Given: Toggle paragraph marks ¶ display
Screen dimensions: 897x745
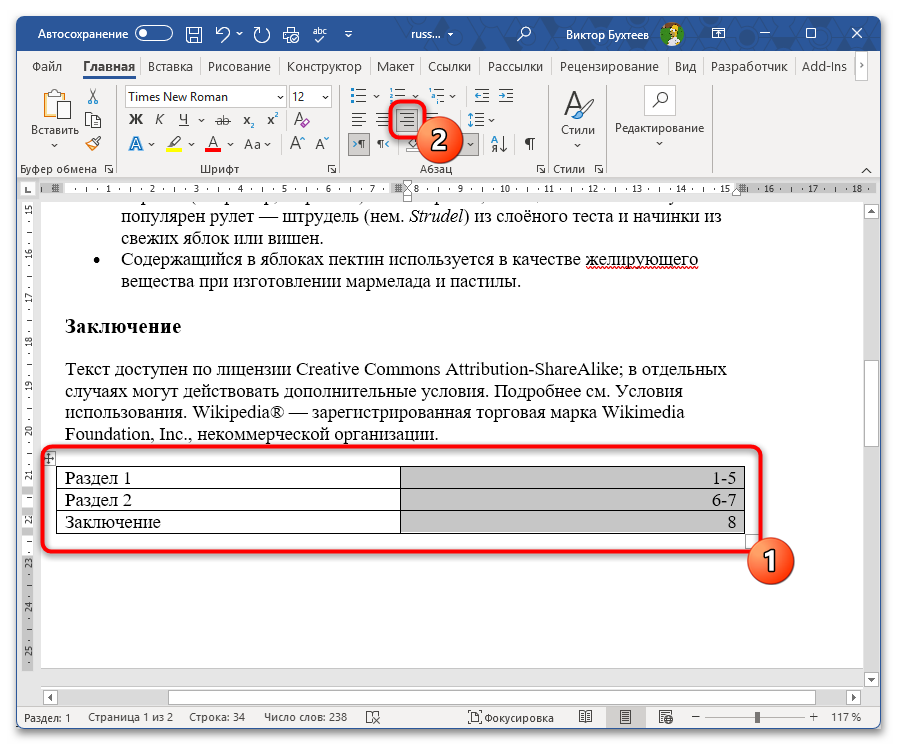Looking at the screenshot, I should pyautogui.click(x=530, y=144).
